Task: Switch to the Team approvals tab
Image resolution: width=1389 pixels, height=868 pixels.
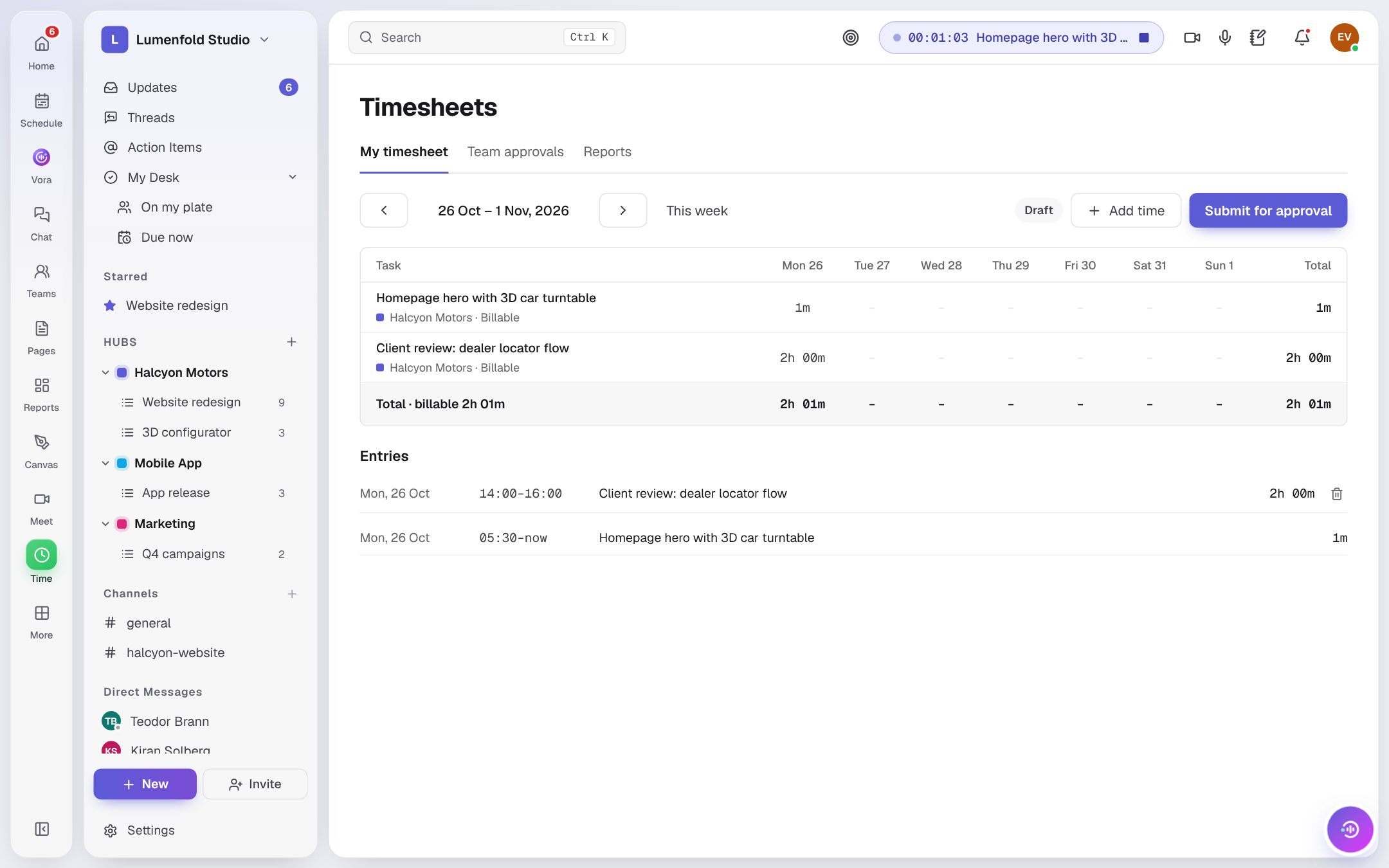Action: point(515,152)
